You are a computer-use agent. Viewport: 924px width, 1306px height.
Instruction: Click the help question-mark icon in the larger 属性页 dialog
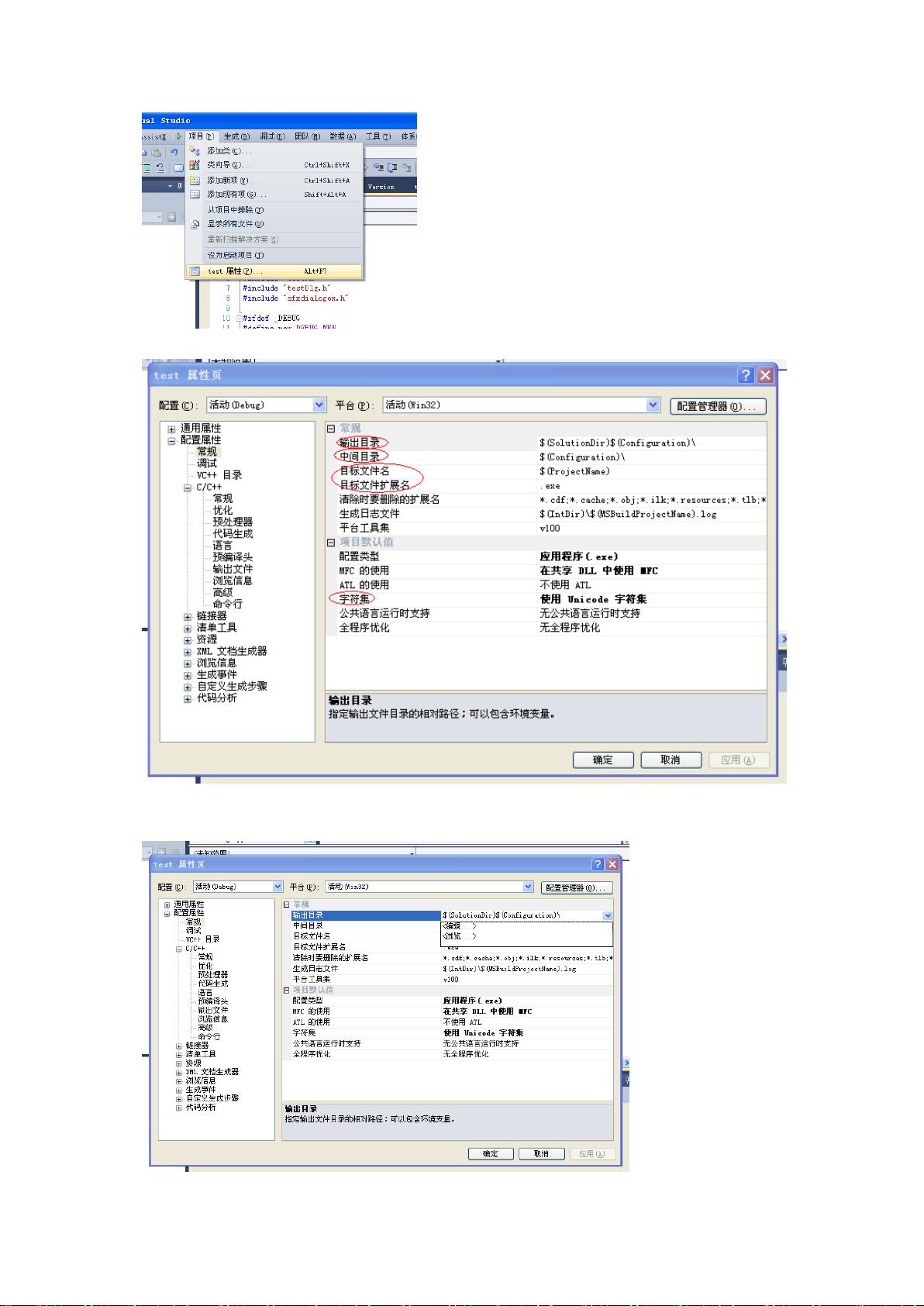pyautogui.click(x=746, y=375)
